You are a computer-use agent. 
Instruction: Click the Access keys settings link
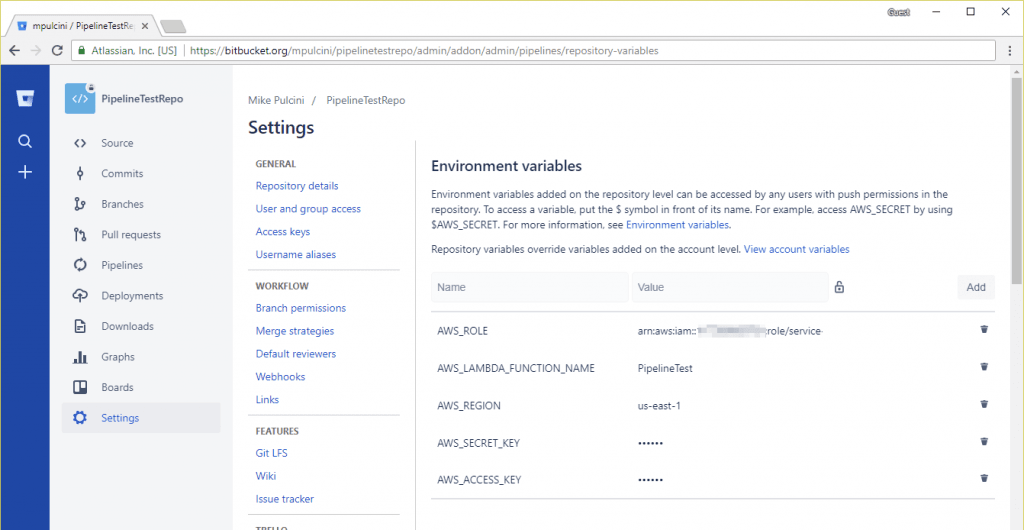[x=282, y=232]
